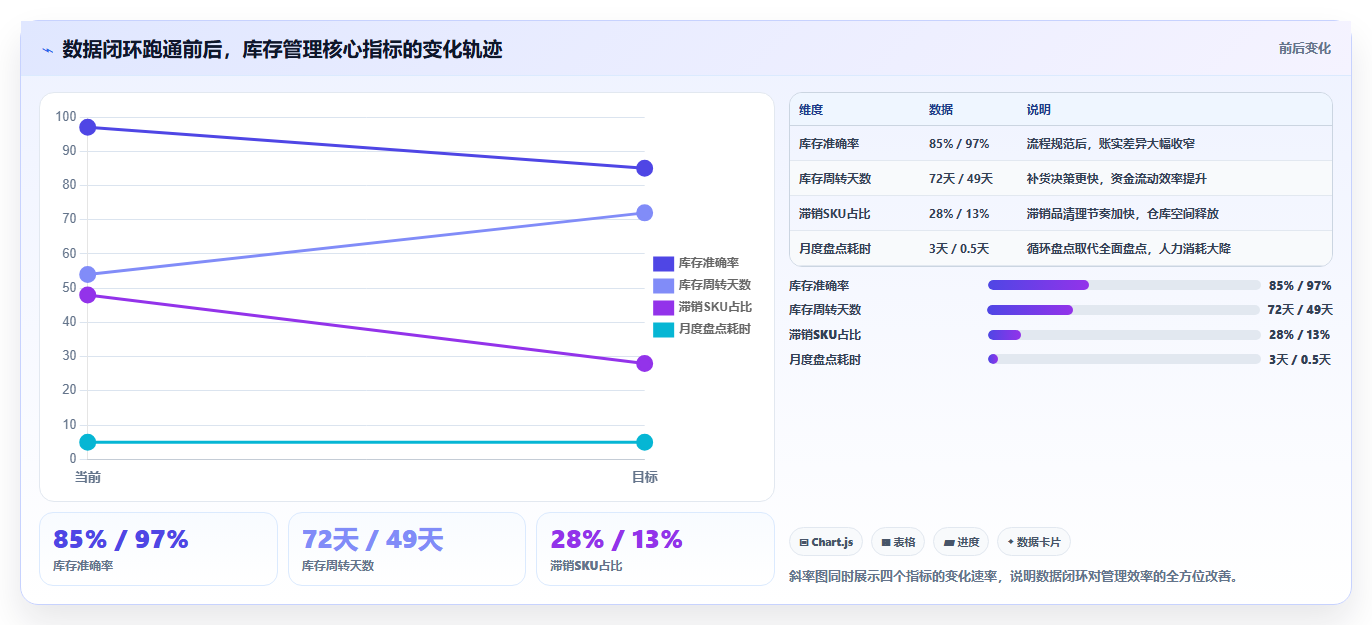
Task: Click the 数据卡片 sparkle icon
Action: click(1011, 542)
